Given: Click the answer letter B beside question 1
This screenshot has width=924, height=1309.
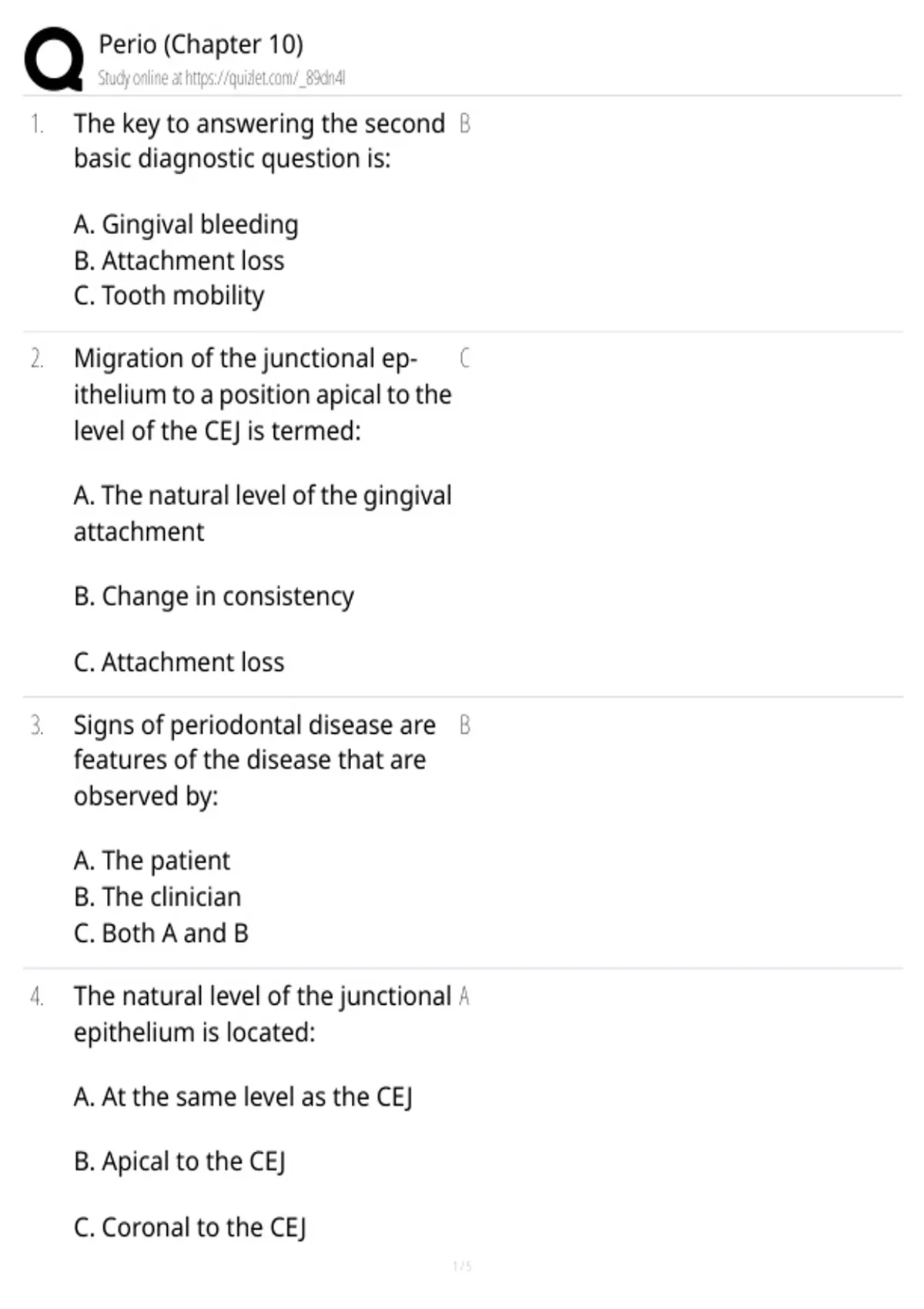Looking at the screenshot, I should [465, 123].
